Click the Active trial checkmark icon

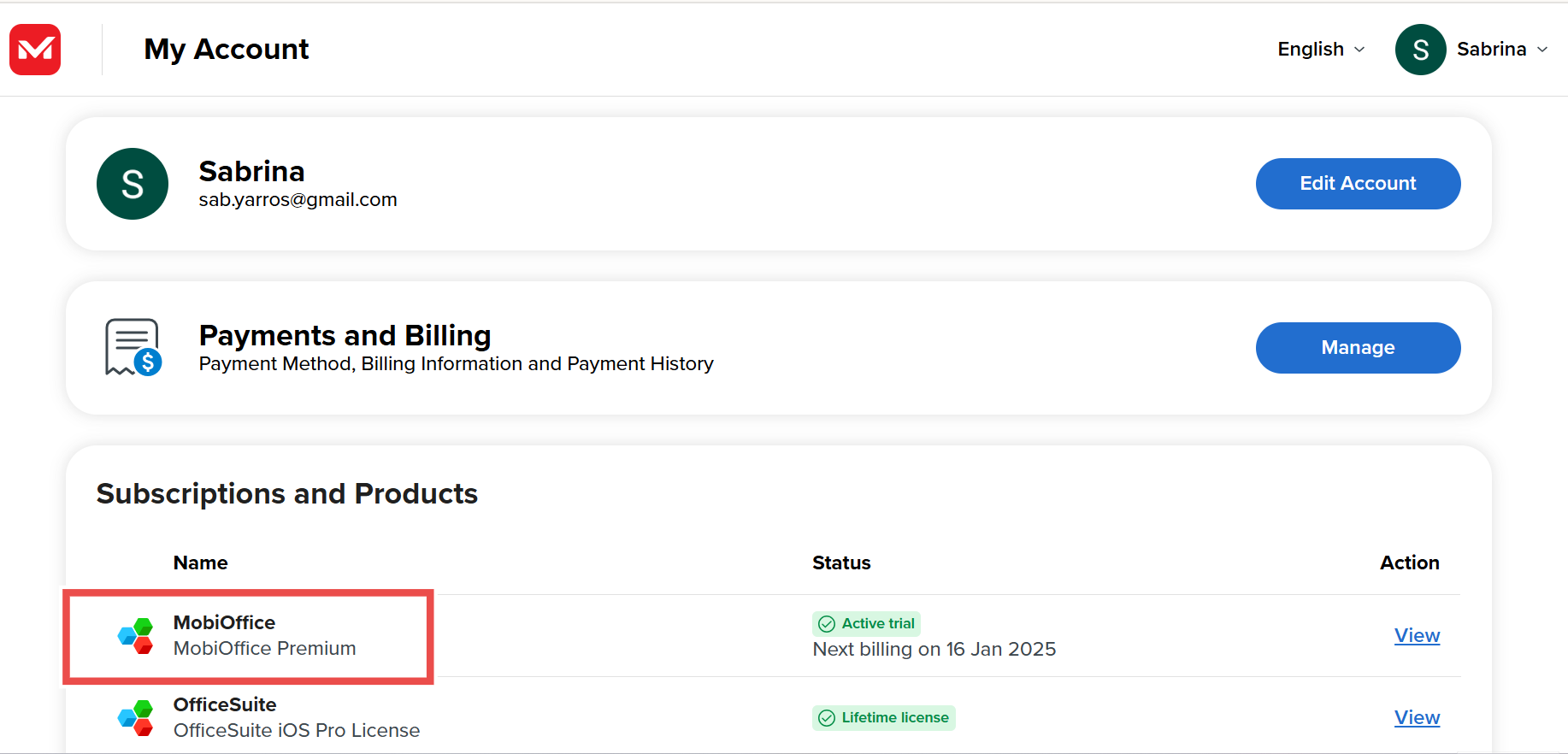pos(827,624)
